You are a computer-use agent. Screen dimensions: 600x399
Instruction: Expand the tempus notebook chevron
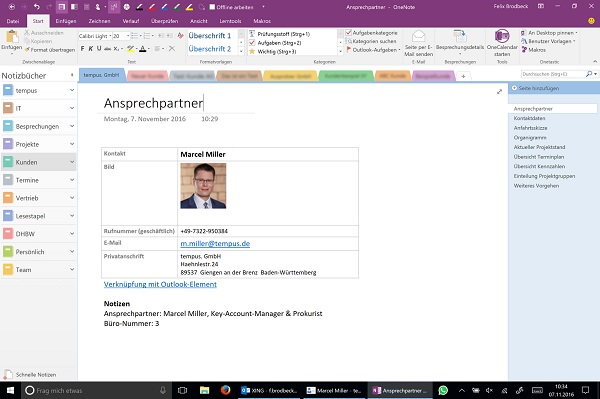[72, 90]
